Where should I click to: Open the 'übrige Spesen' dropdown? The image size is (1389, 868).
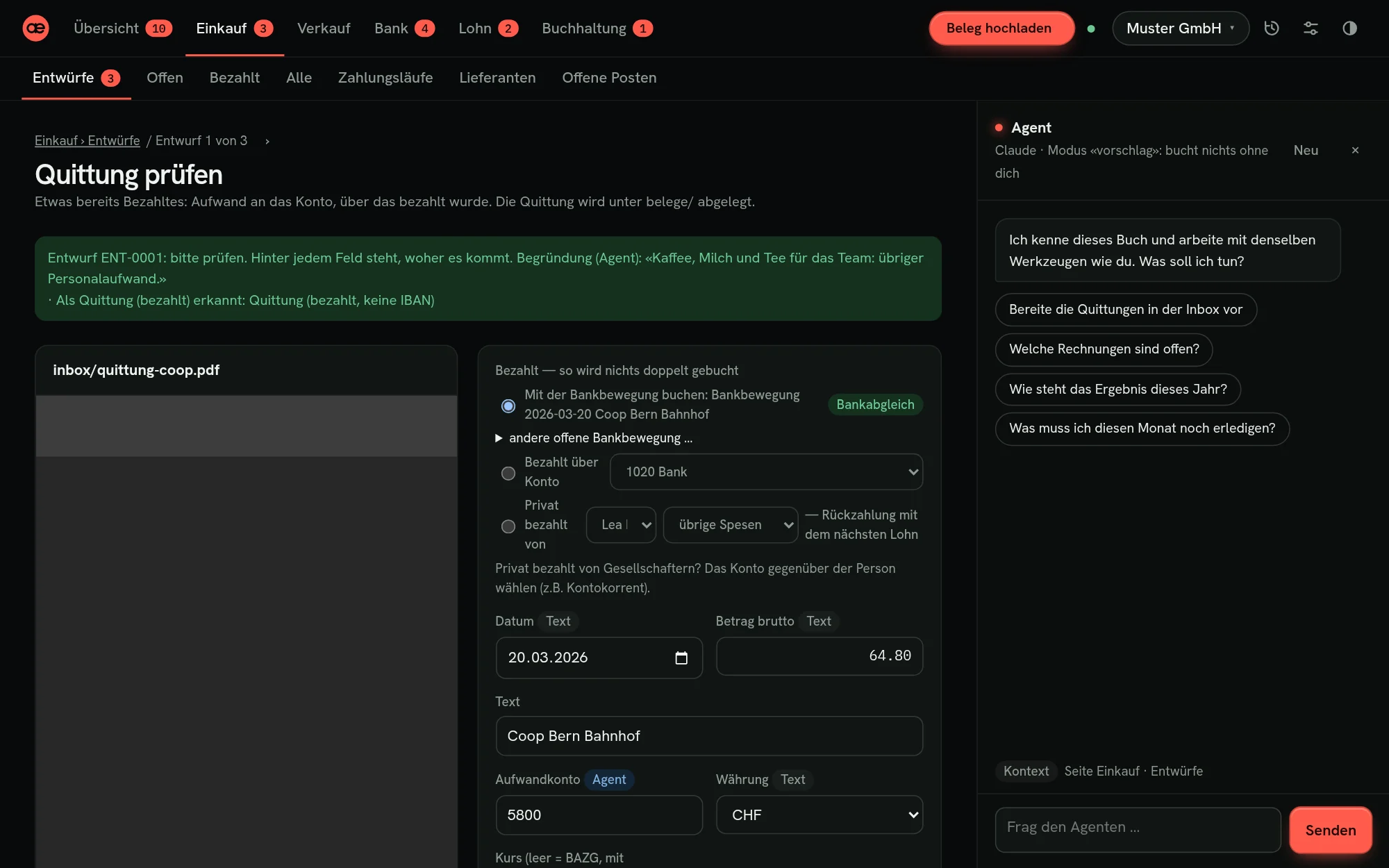pyautogui.click(x=730, y=525)
